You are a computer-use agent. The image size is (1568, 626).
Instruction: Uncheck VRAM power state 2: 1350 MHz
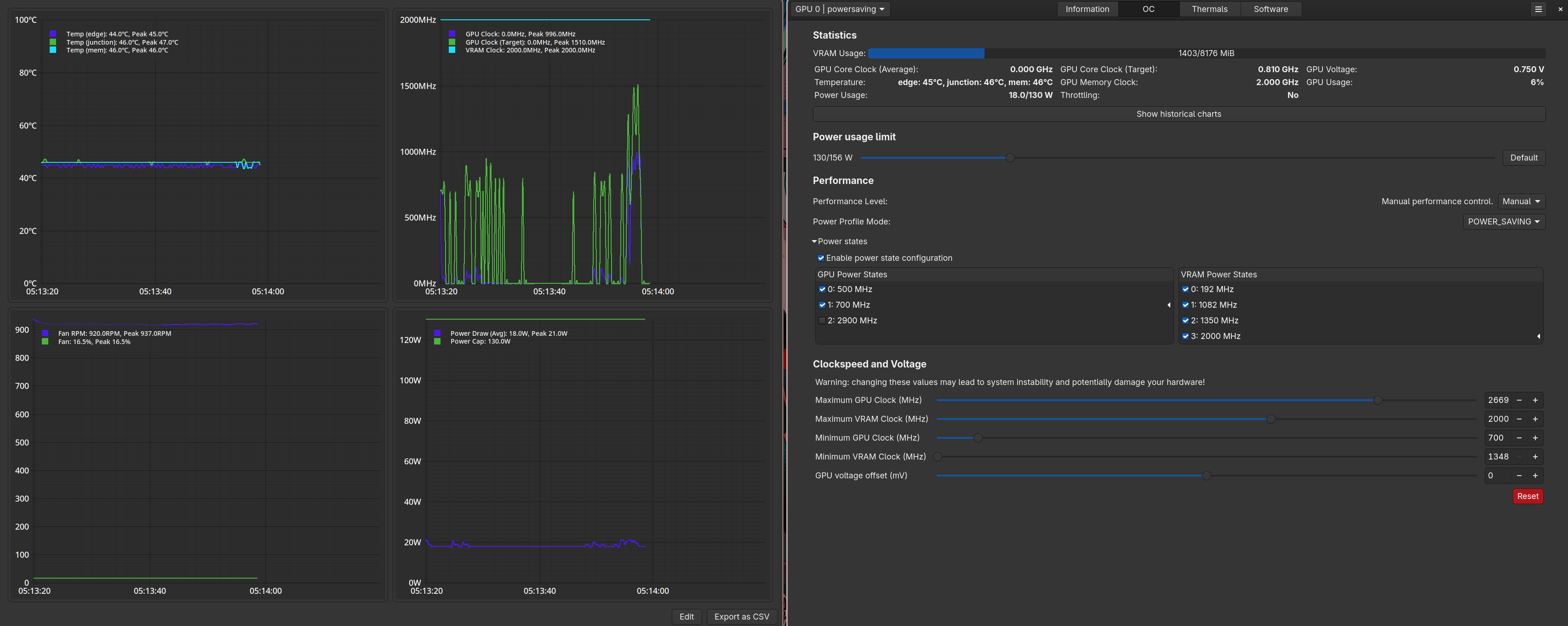pos(1186,320)
